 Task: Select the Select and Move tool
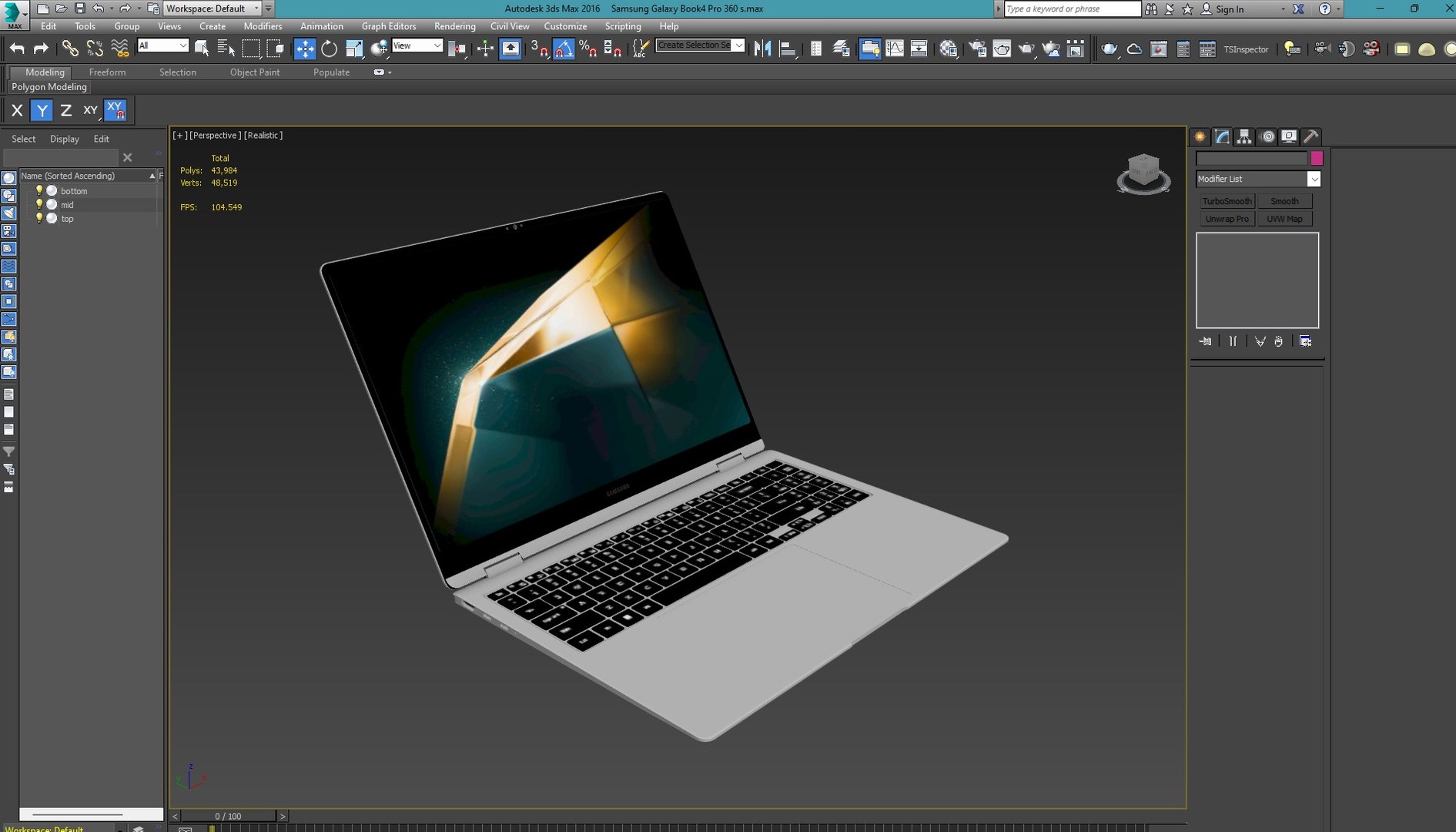305,49
